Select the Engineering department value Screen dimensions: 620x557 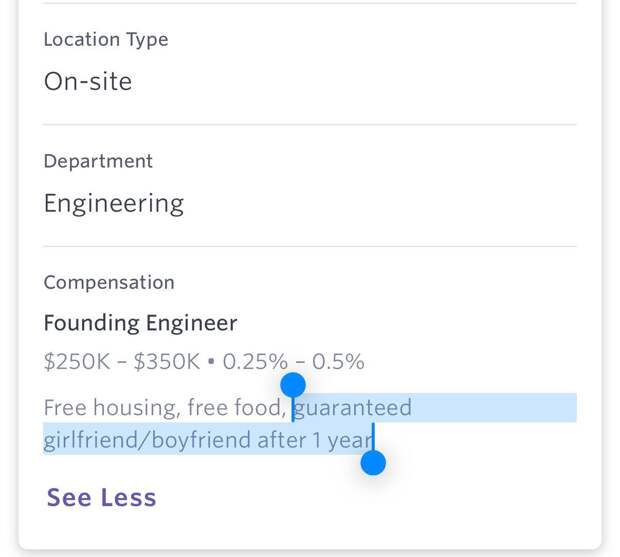coord(114,204)
